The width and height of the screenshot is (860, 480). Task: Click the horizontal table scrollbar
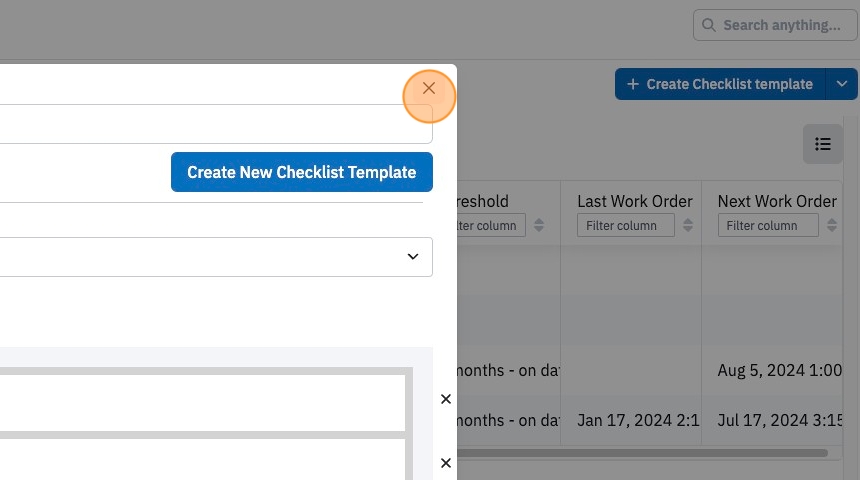tap(642, 453)
